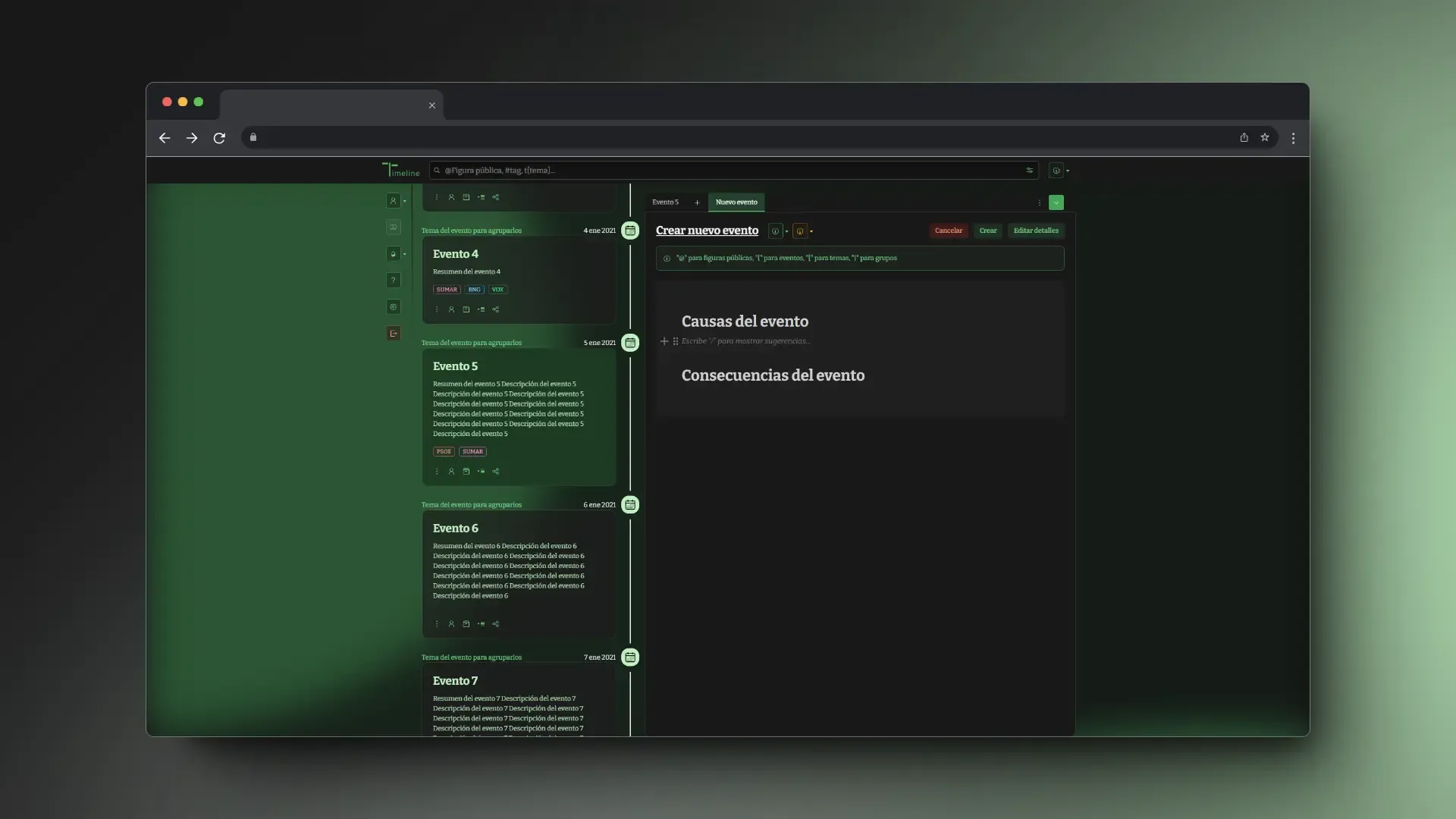Viewport: 1456px width, 819px height.
Task: Switch to the Evento 5 tab
Action: [665, 202]
